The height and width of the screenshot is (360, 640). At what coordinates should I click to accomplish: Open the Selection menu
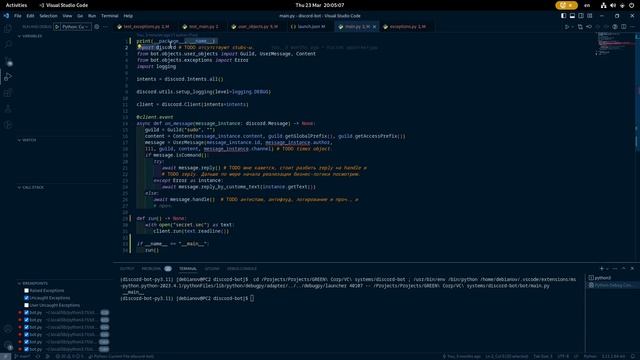[x=48, y=16]
